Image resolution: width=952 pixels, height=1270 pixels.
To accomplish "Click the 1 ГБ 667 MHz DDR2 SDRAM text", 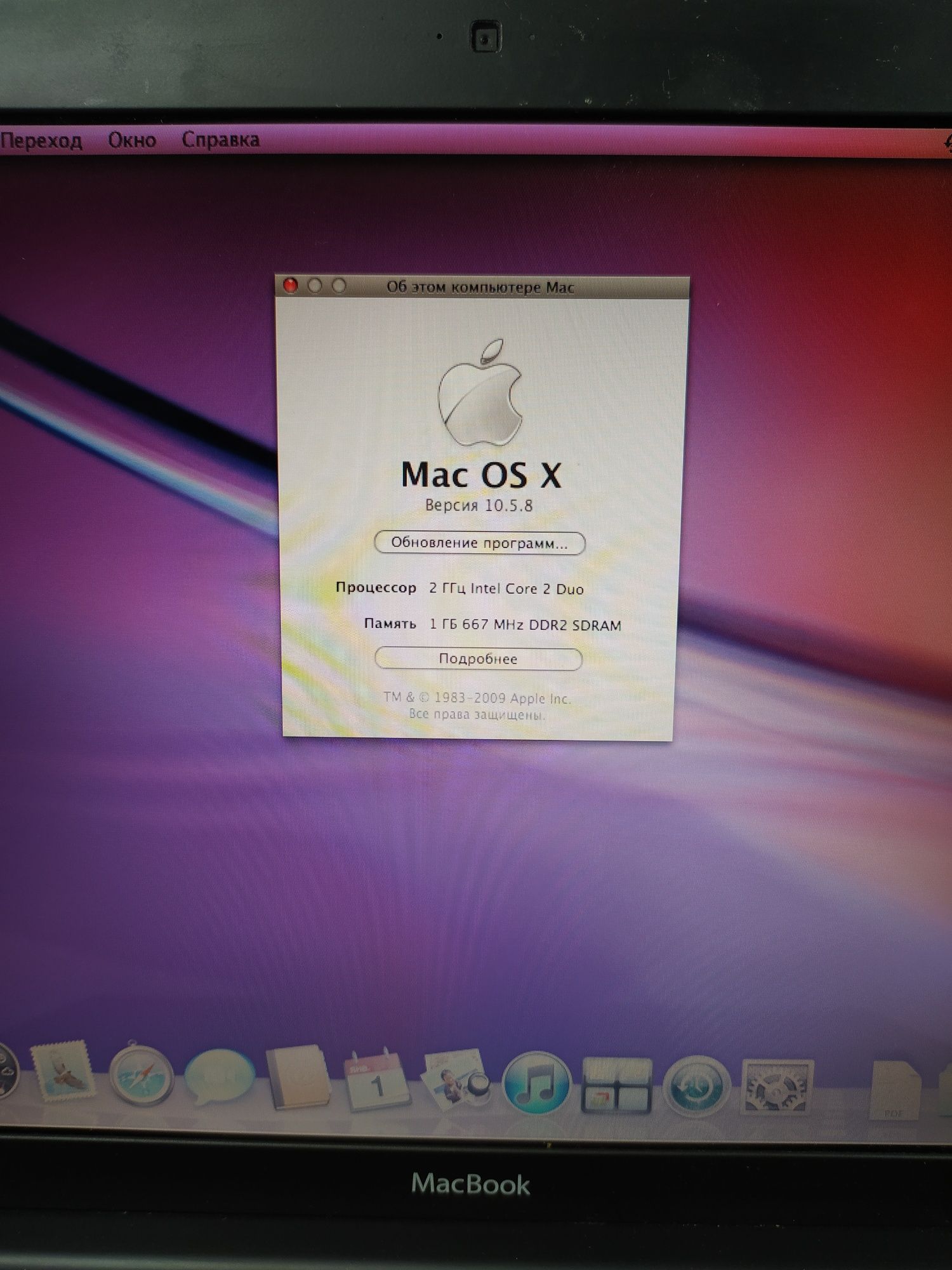I will click(526, 625).
